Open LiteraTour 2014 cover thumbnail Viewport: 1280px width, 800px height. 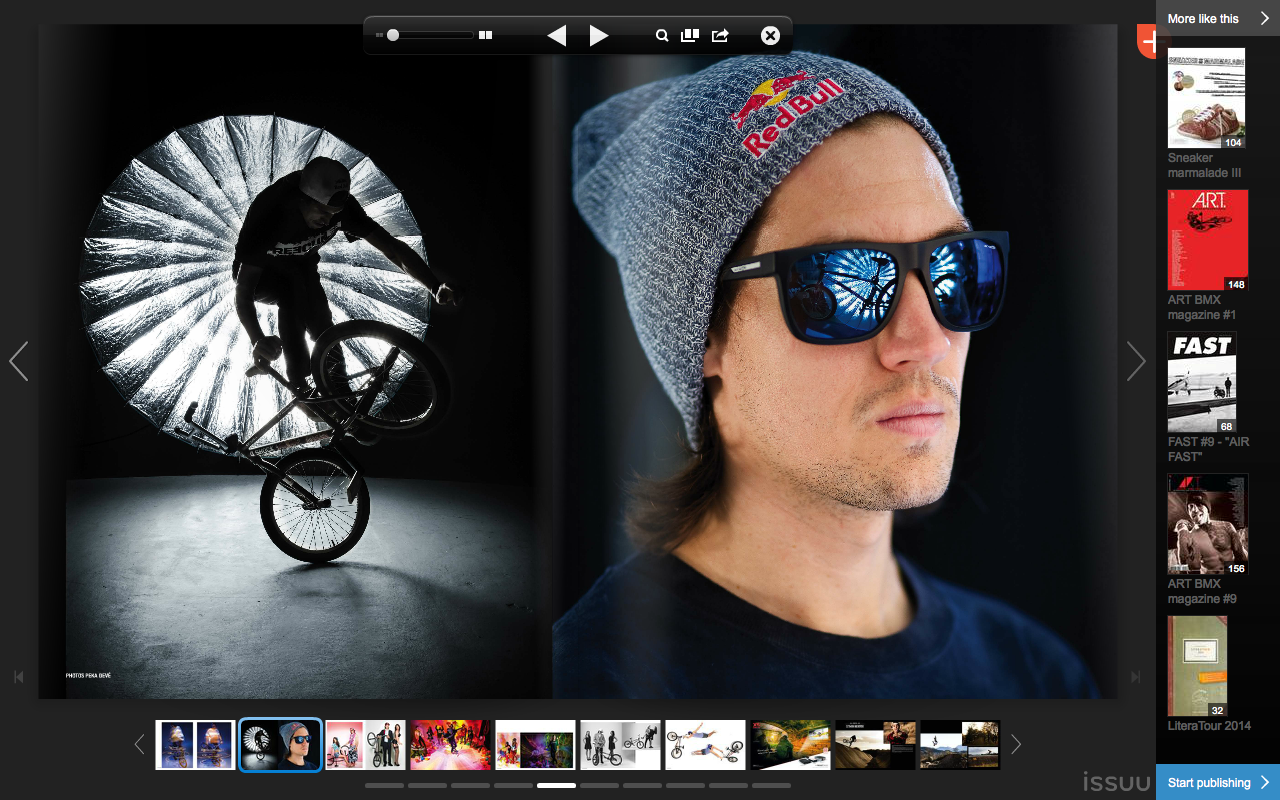tap(1197, 666)
